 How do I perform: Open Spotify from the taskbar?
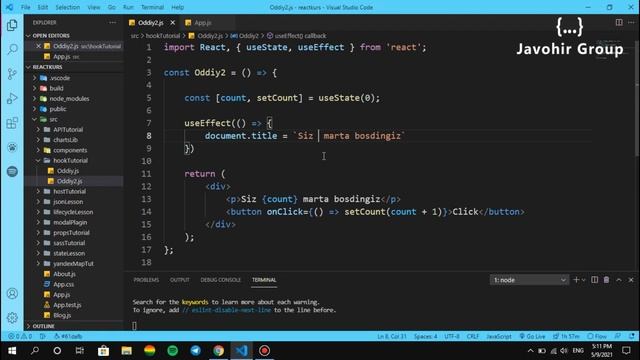click(173, 351)
